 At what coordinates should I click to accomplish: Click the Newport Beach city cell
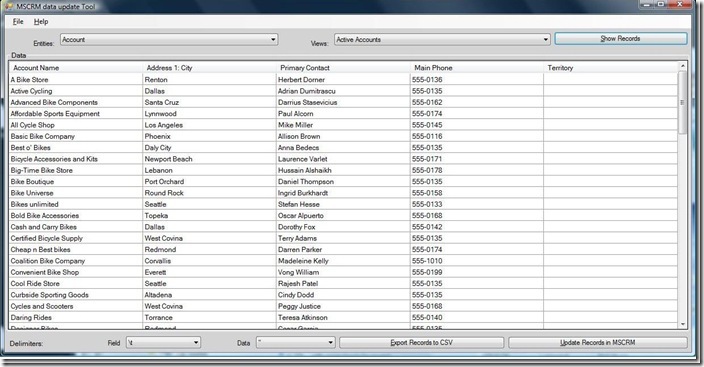click(x=209, y=159)
